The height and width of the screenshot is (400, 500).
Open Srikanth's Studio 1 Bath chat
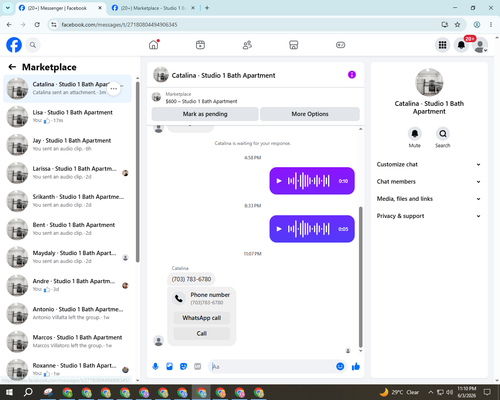click(x=67, y=201)
